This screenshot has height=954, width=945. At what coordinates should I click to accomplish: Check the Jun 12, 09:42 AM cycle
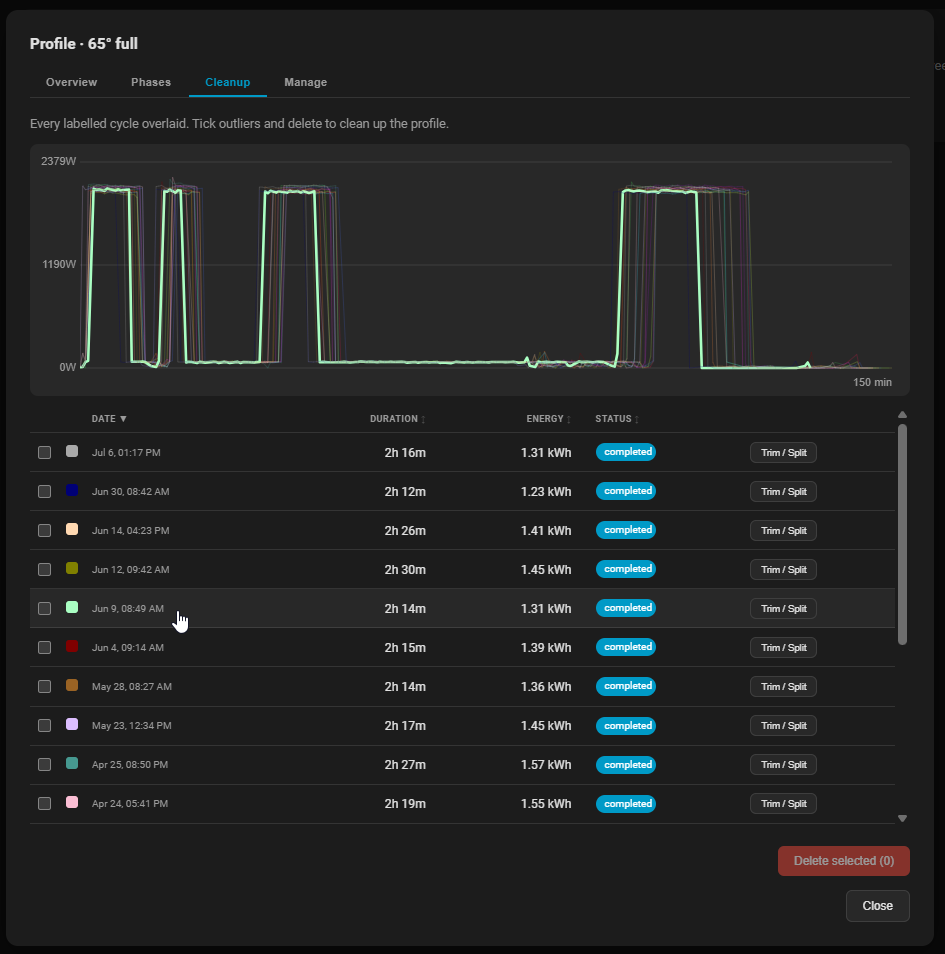coord(44,569)
